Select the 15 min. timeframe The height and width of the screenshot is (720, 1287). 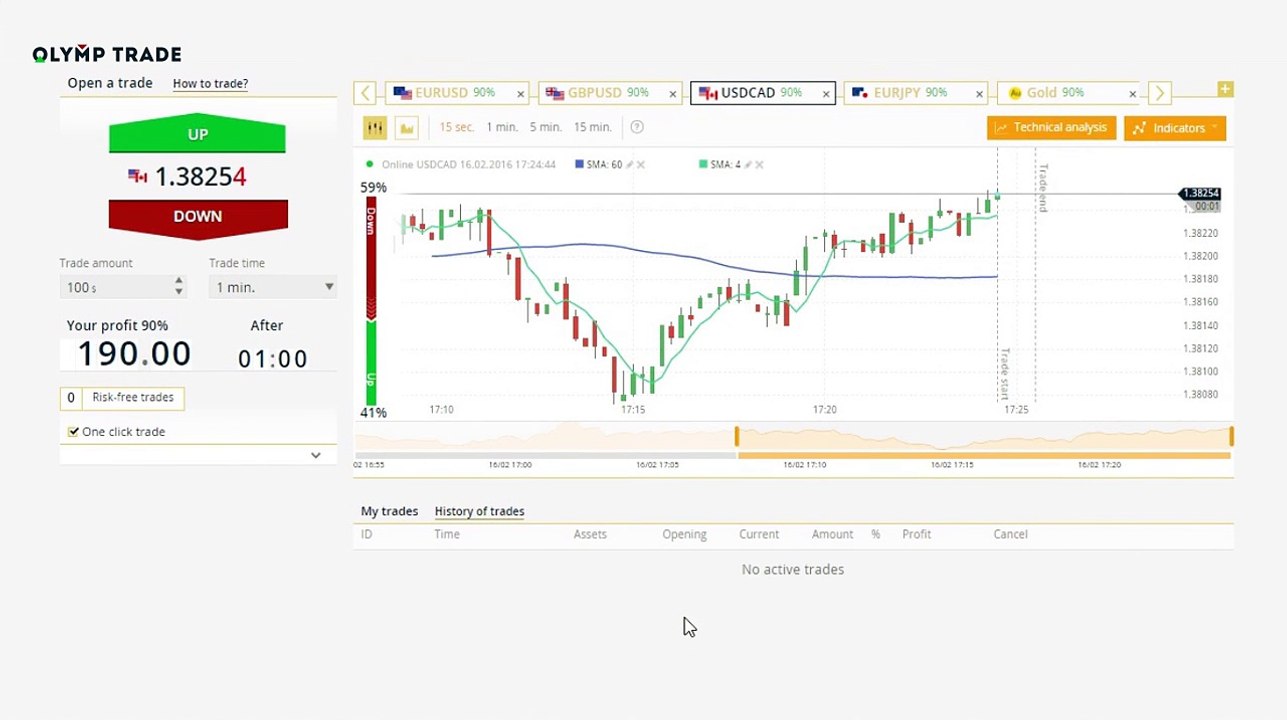(x=592, y=127)
